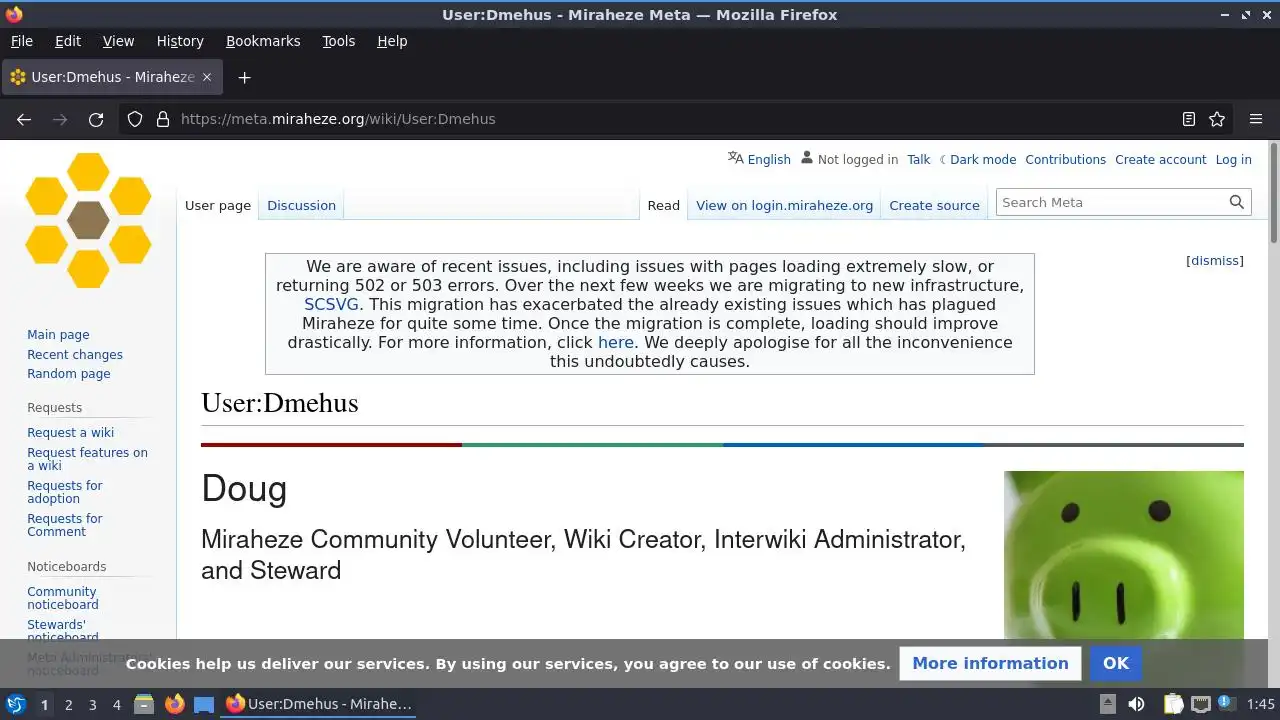Screen dimensions: 1280x720
Task: Open the History menu
Action: [x=180, y=41]
